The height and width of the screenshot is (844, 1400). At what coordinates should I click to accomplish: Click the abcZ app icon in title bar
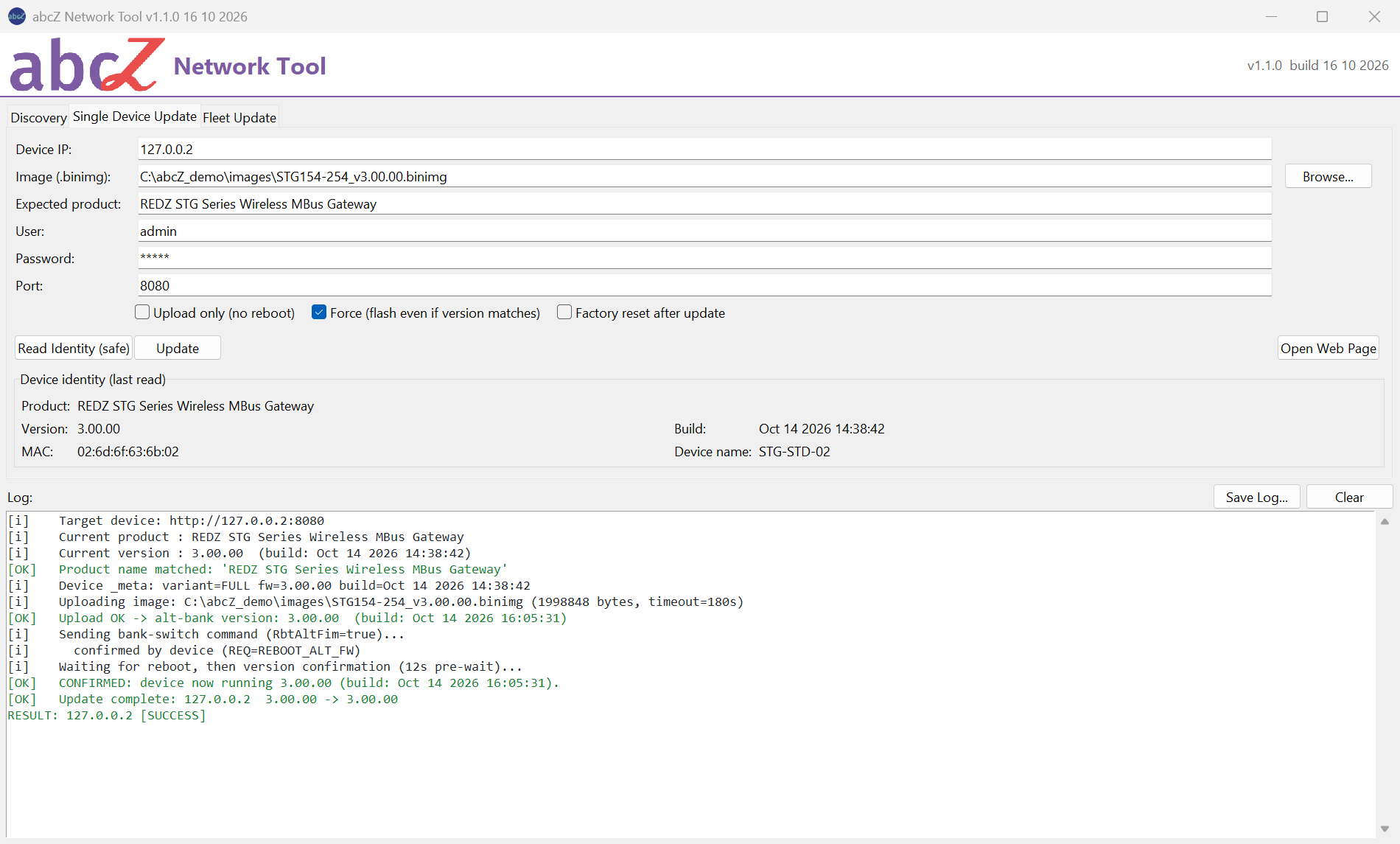[x=16, y=16]
